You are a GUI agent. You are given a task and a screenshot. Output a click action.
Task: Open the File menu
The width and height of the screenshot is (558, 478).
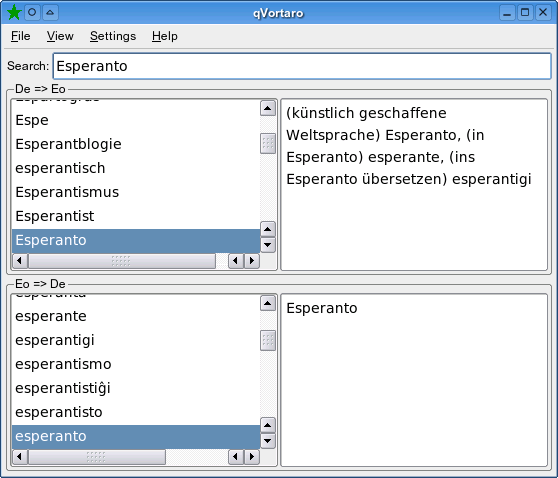click(x=21, y=36)
